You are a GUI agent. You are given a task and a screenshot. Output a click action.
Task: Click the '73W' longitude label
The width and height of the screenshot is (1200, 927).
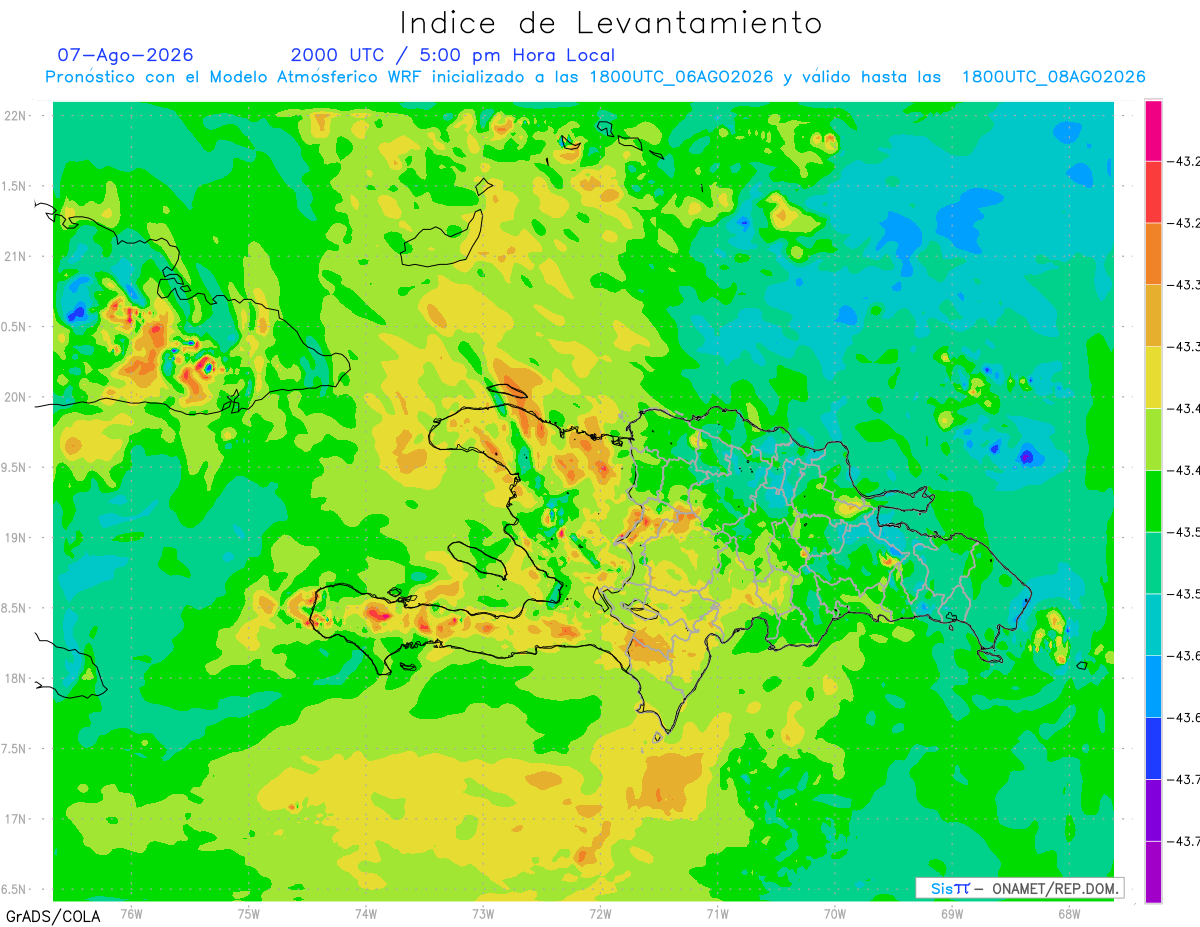pos(483,912)
